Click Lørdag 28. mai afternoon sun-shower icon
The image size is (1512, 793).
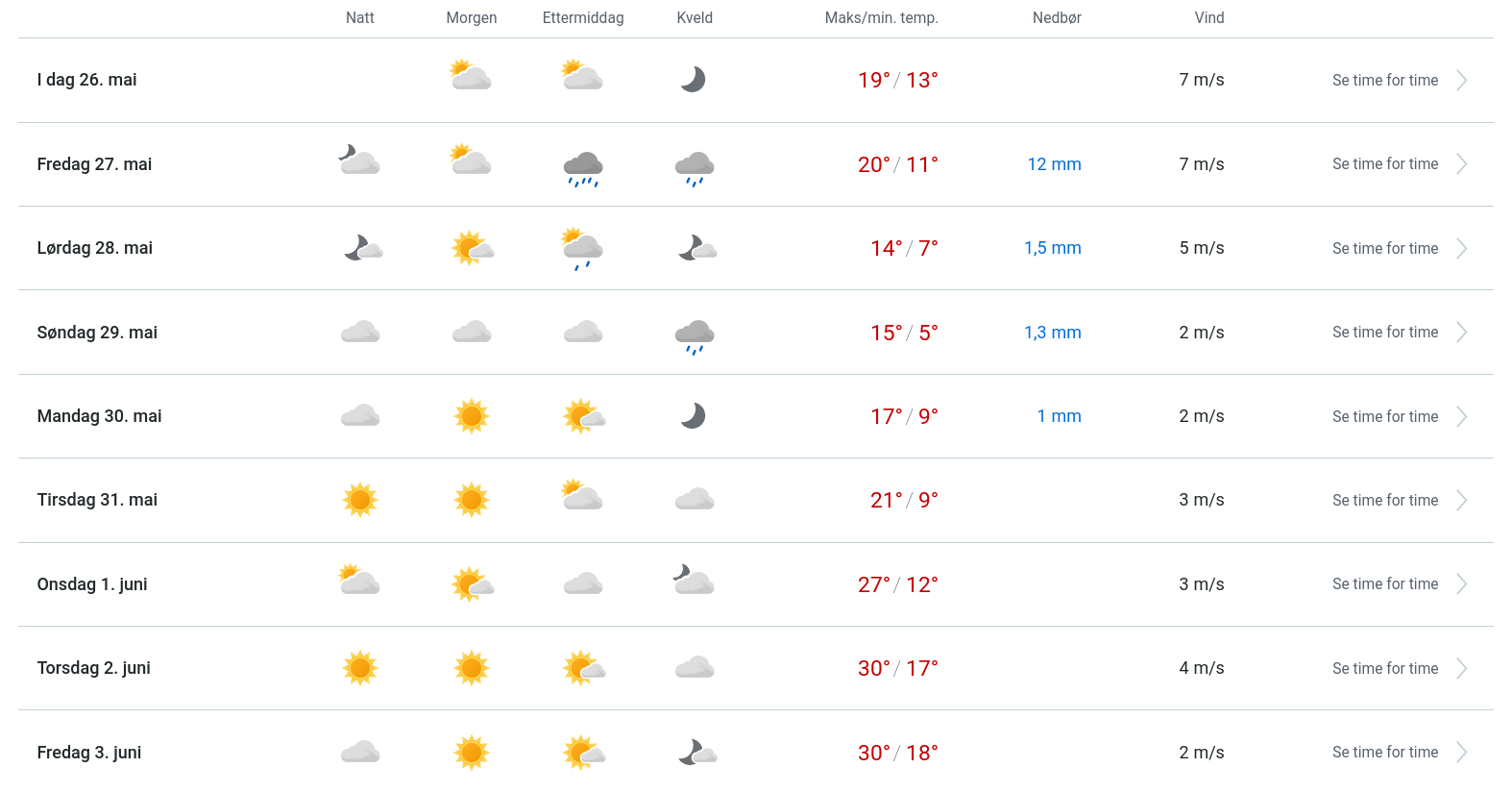point(582,249)
